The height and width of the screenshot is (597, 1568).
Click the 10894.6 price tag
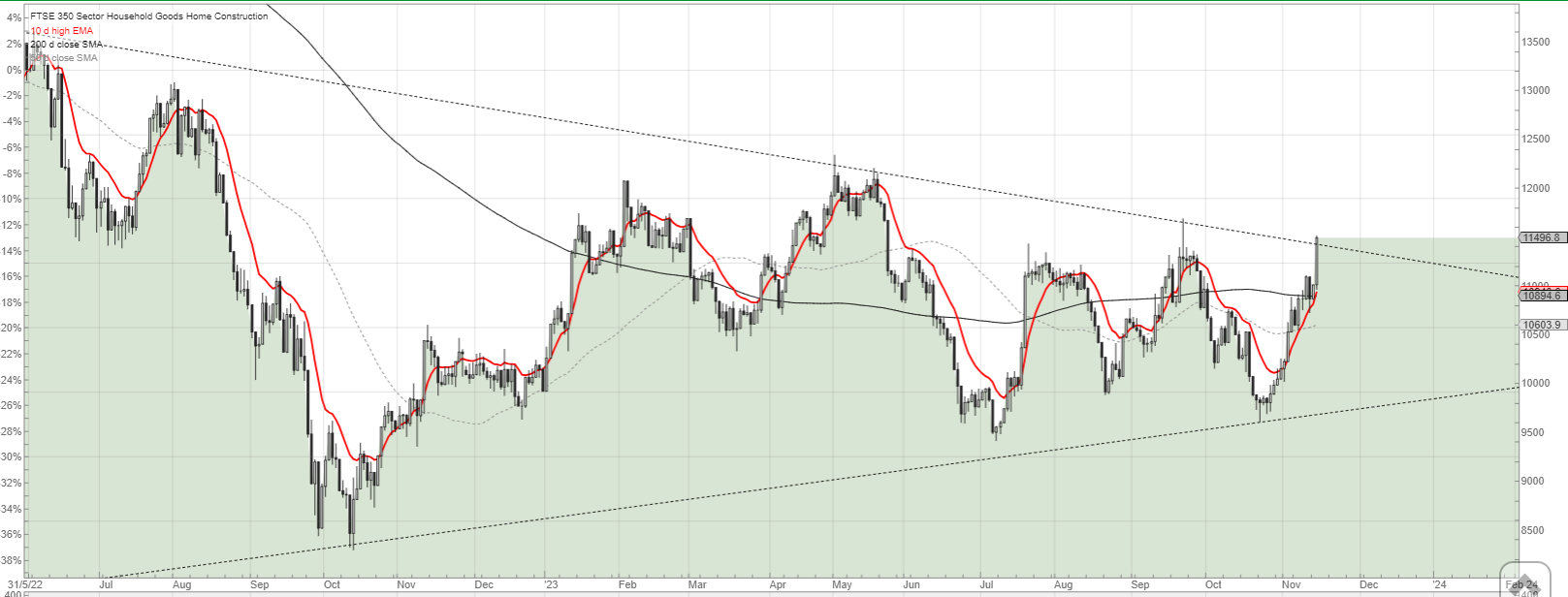(x=1541, y=296)
